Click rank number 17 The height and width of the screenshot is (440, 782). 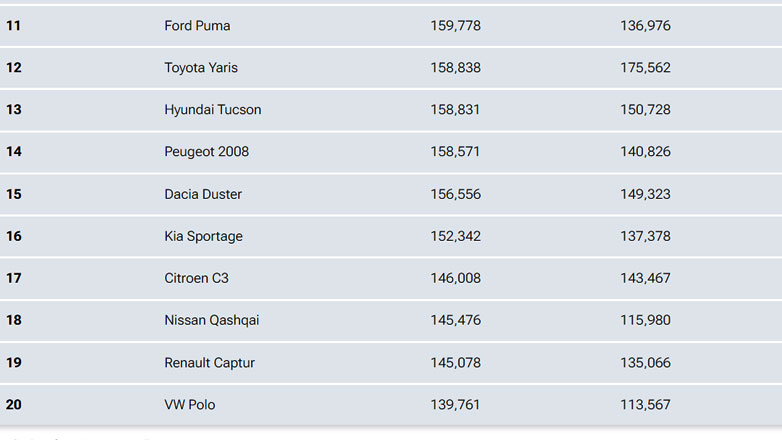coord(14,278)
